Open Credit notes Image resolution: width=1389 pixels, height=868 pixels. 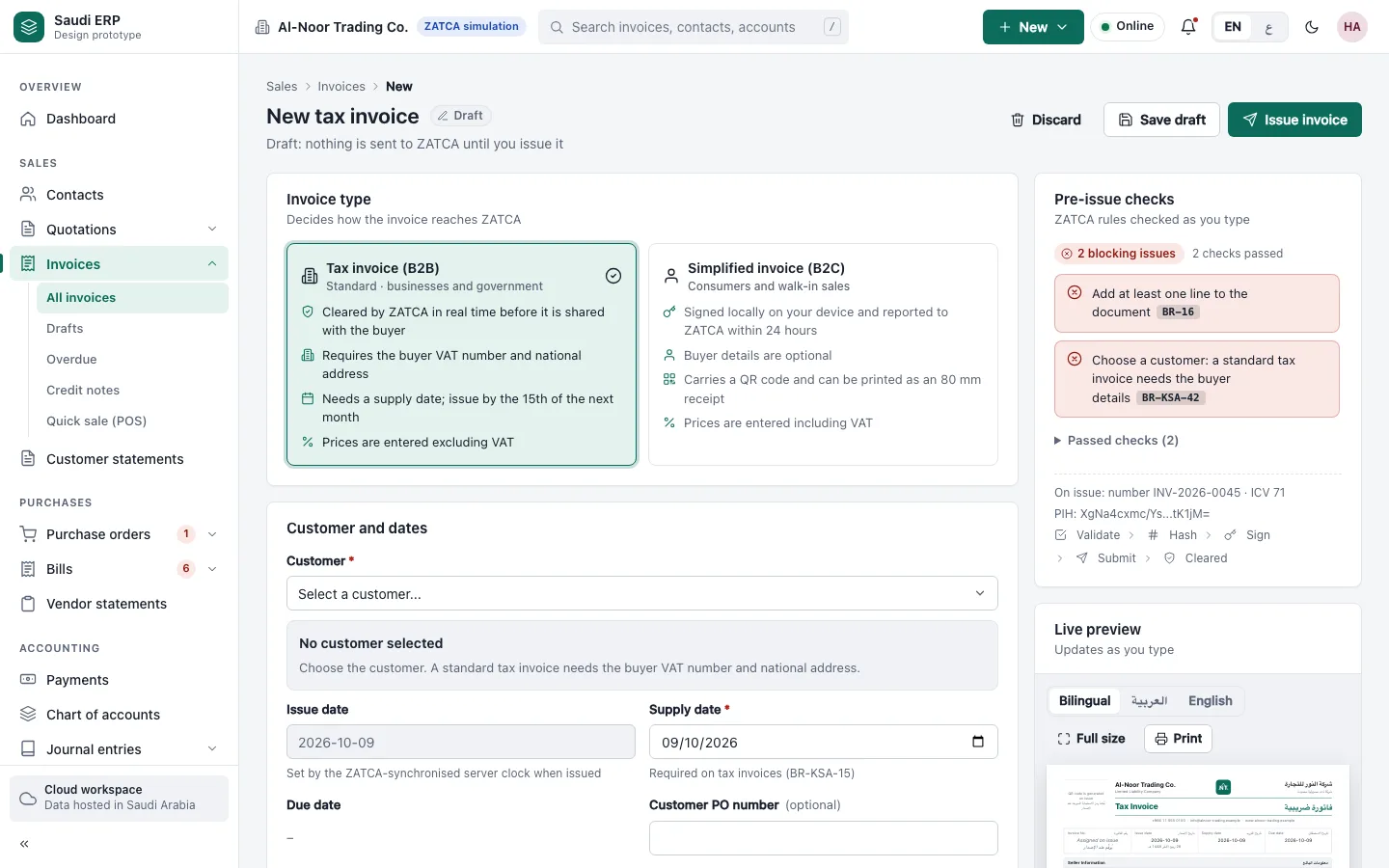pyautogui.click(x=132, y=391)
